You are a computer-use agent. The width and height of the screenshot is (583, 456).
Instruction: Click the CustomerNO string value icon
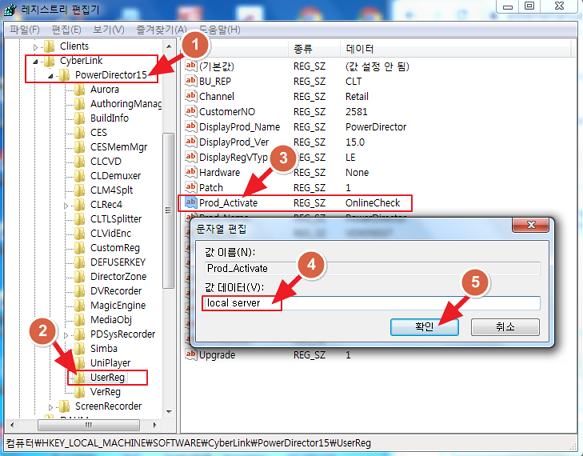191,111
